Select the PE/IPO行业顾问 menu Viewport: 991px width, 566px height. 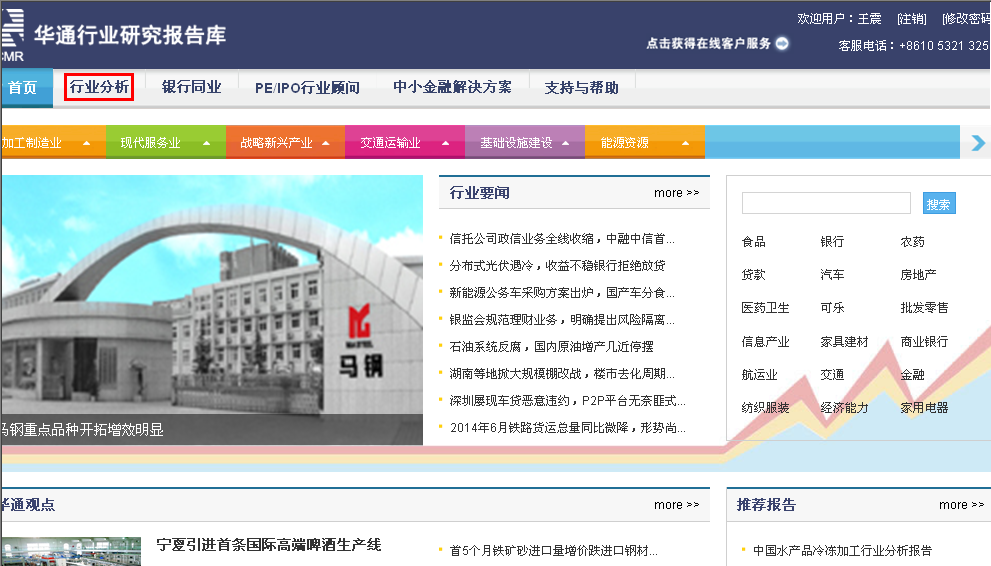click(x=307, y=87)
